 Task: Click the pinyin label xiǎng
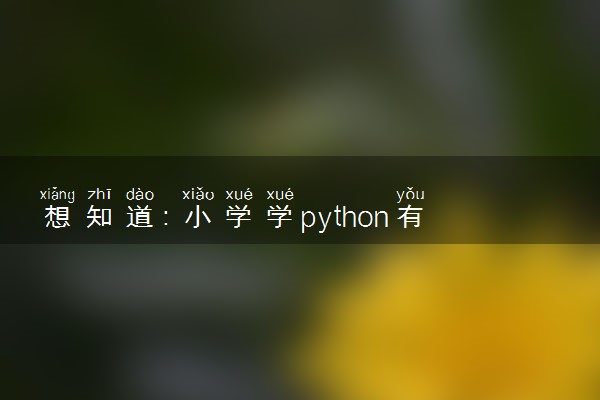(57, 195)
